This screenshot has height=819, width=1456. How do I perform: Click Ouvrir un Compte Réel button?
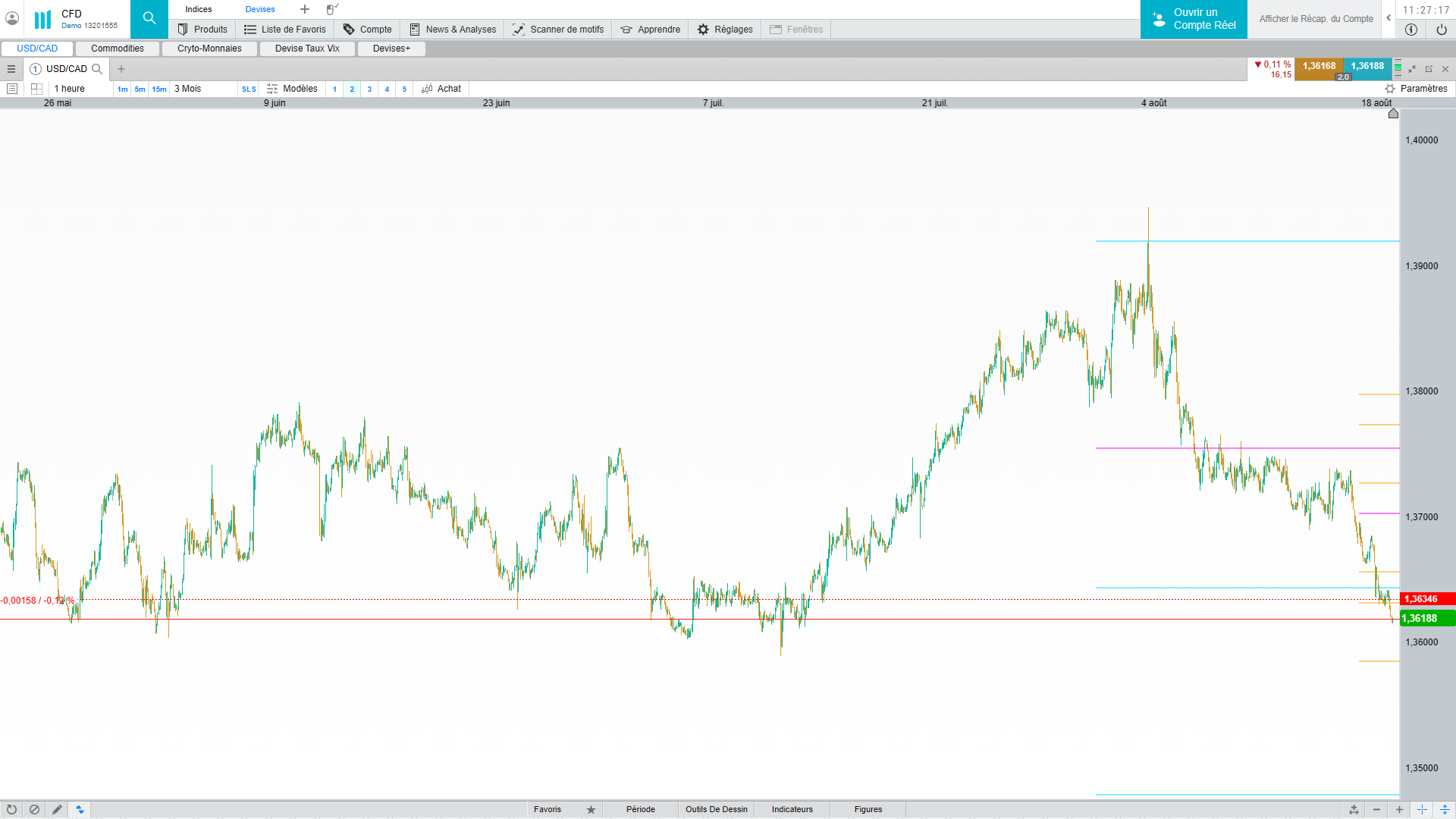1194,19
